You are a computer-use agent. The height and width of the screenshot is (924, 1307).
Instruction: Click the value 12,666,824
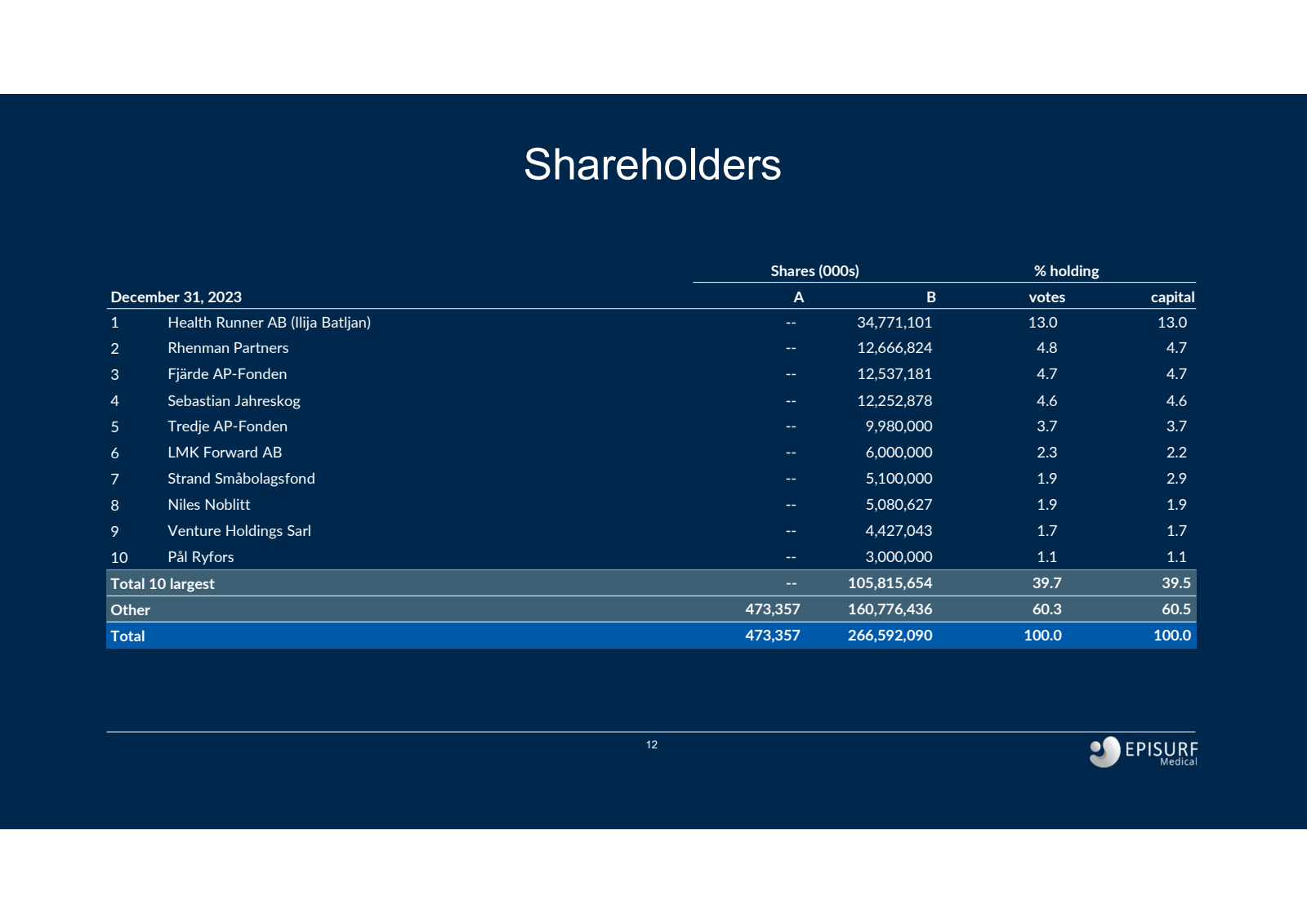[894, 347]
